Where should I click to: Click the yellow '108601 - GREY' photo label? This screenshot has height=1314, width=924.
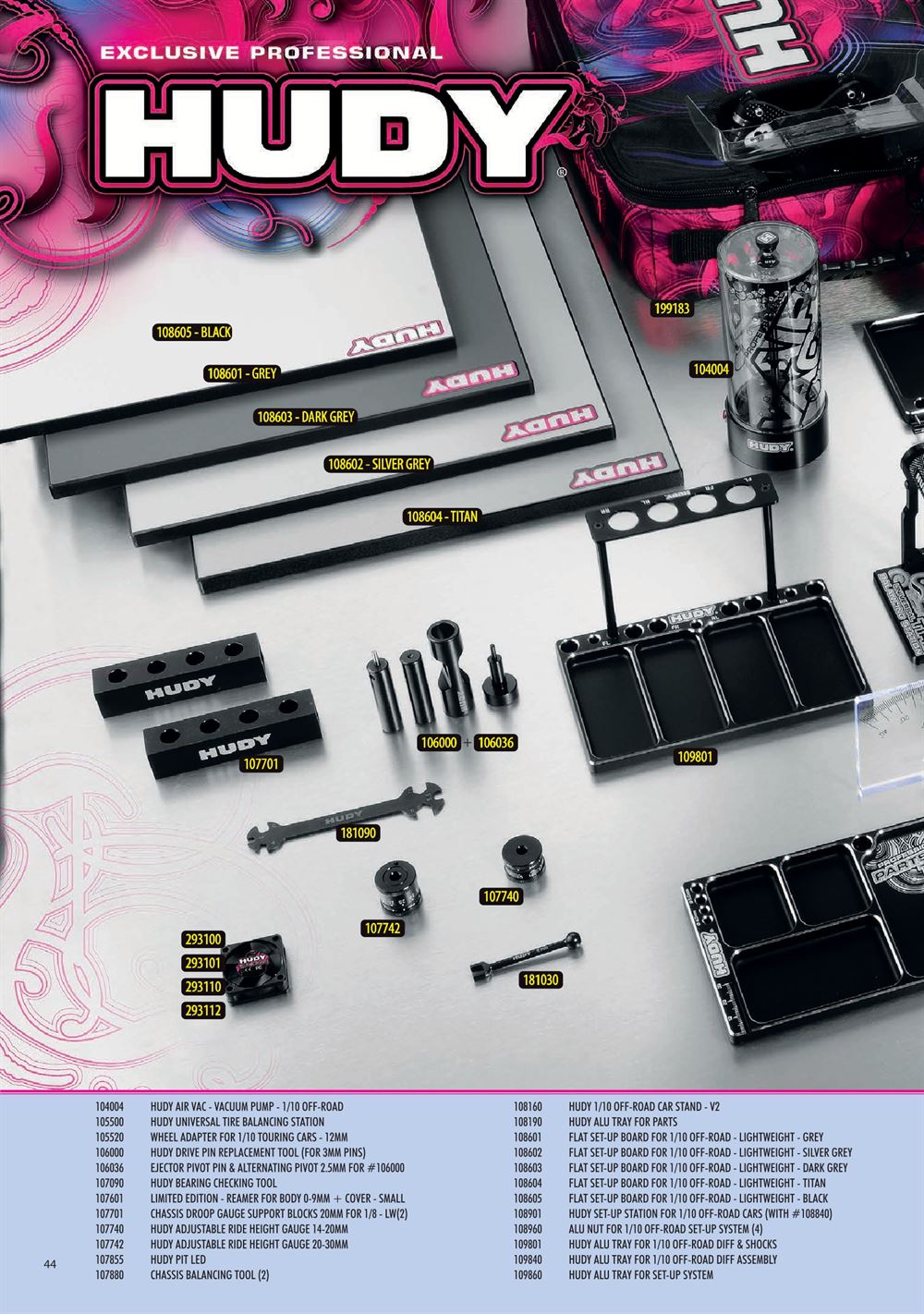(x=242, y=373)
